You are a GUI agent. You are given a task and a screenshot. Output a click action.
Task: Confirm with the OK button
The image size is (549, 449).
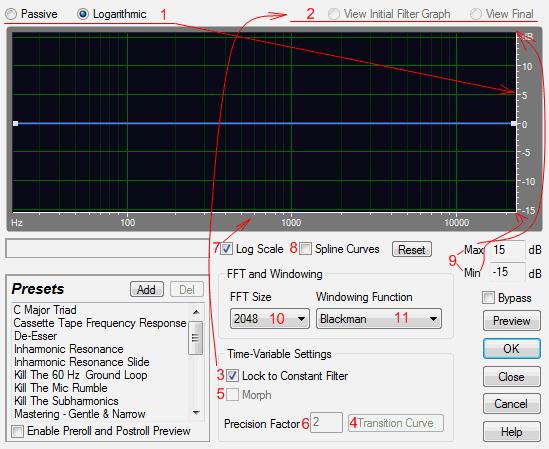(x=512, y=348)
